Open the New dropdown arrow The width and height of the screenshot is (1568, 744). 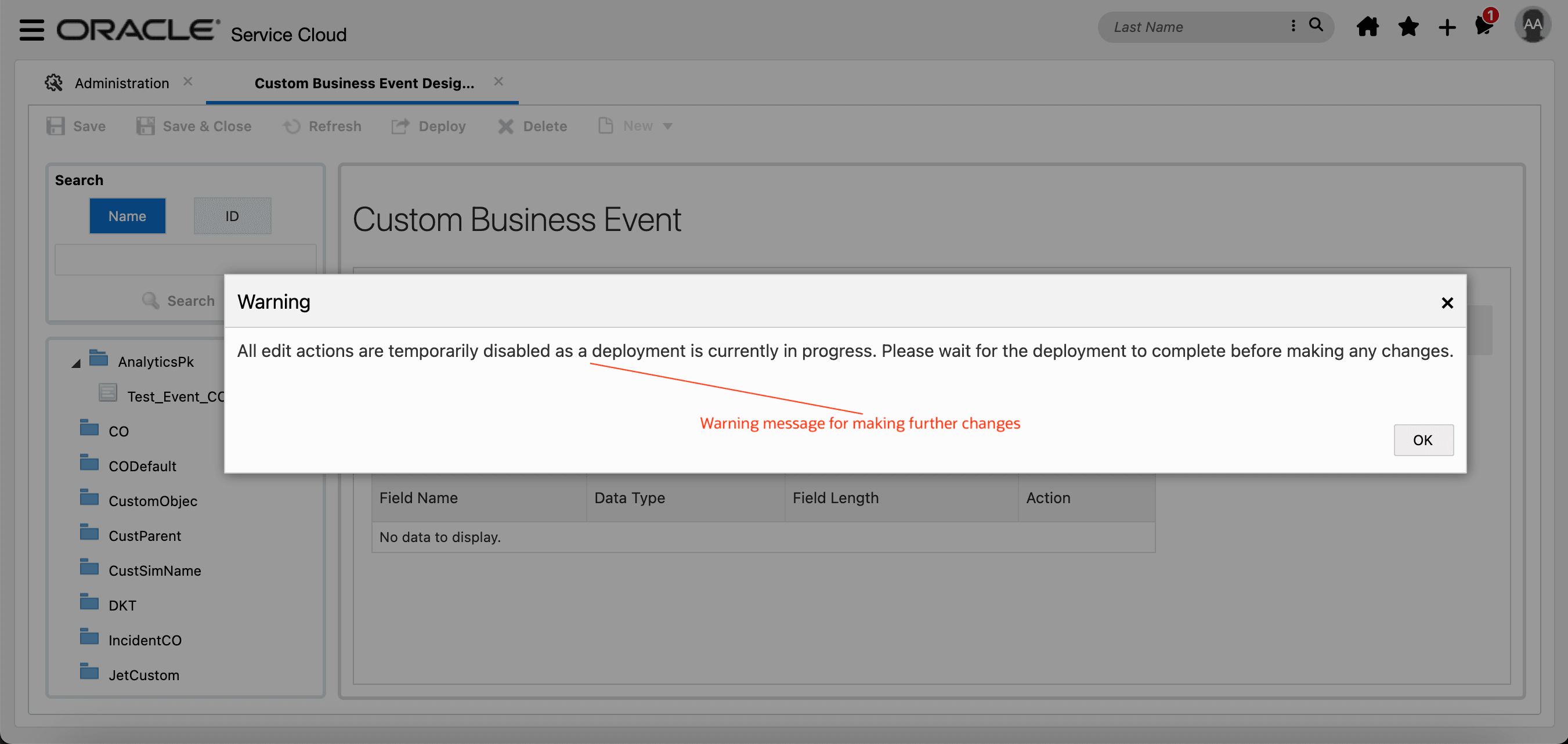coord(668,127)
